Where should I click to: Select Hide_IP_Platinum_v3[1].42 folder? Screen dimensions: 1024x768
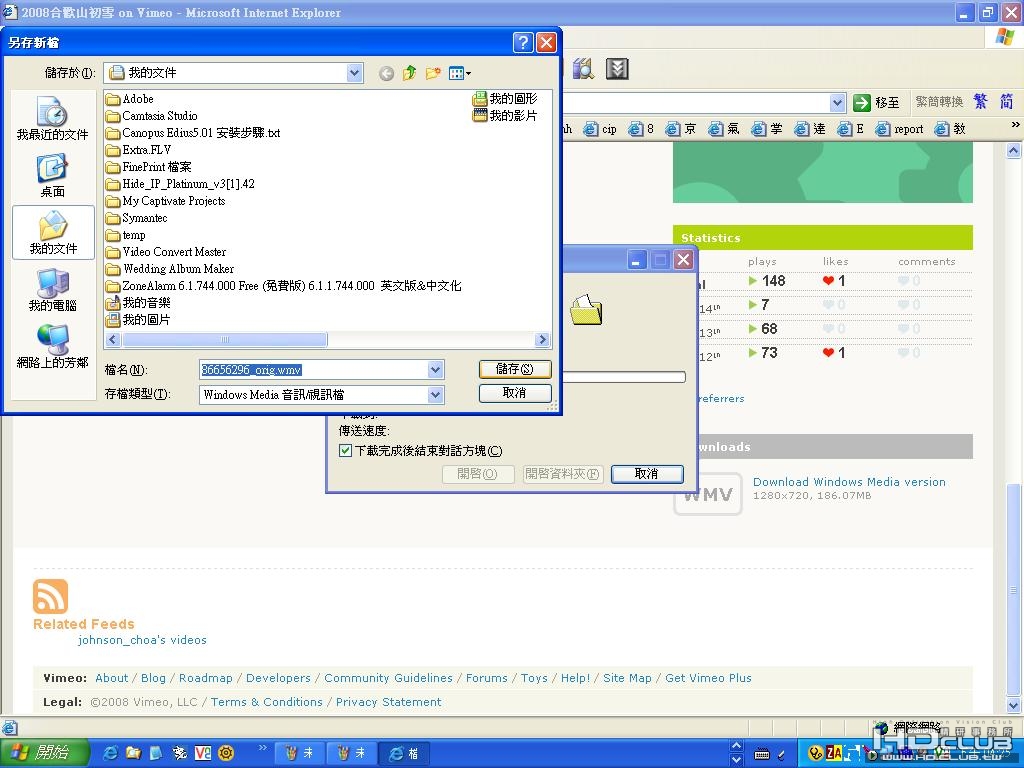click(181, 184)
